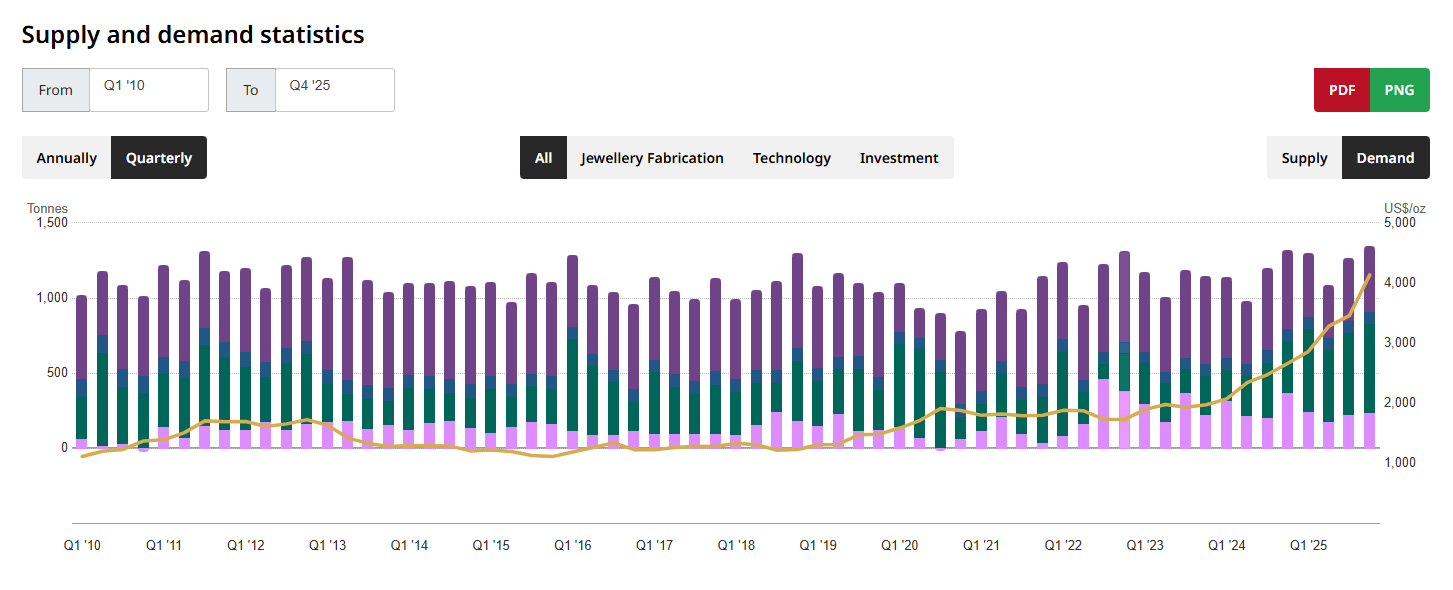Show the Technology category
This screenshot has width=1453, height=590.
click(791, 158)
